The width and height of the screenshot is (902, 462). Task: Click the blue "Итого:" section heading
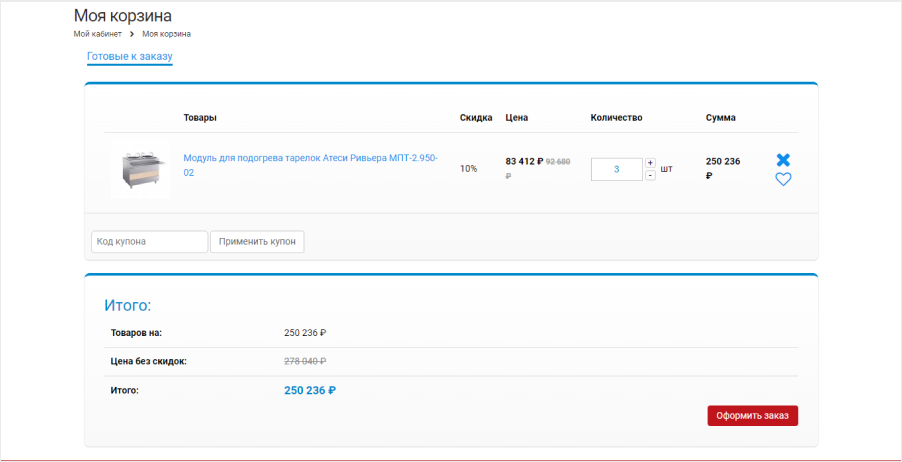coord(127,305)
